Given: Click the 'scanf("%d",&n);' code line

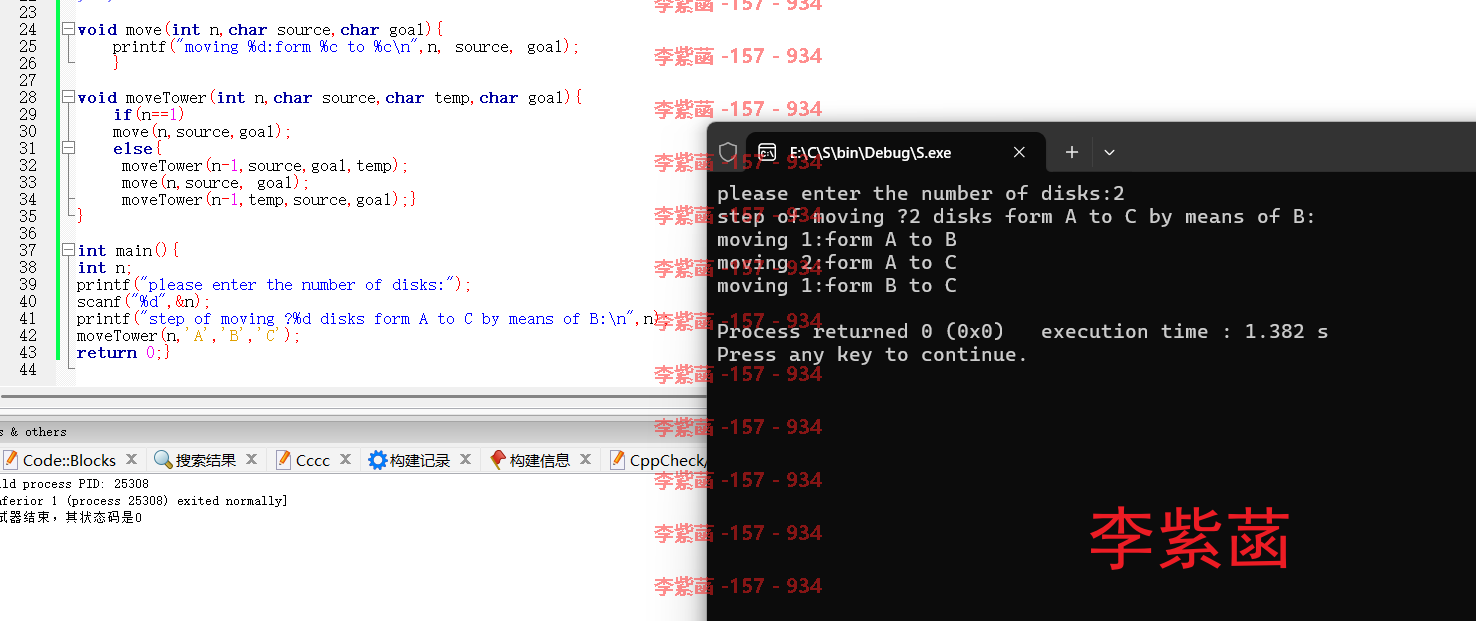Looking at the screenshot, I should (x=144, y=302).
